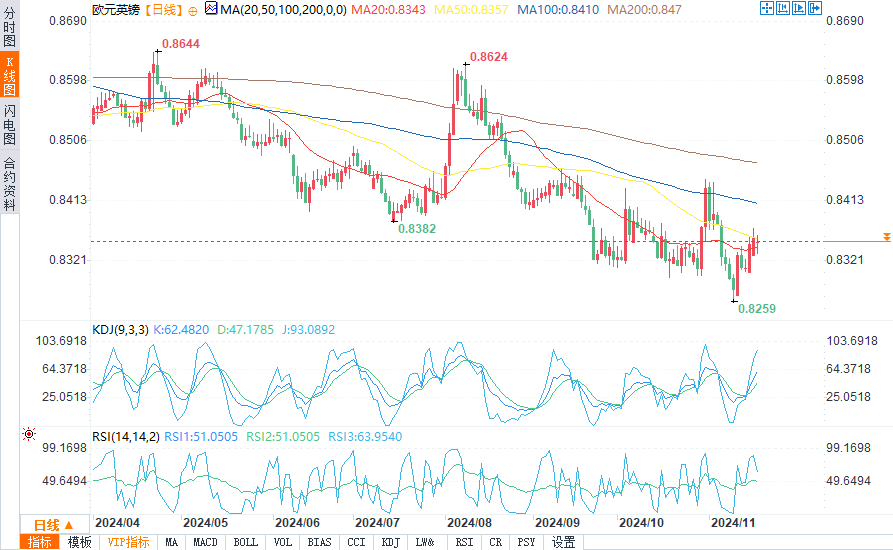Choose the CCI indicator button
The height and width of the screenshot is (550, 893).
click(x=357, y=542)
